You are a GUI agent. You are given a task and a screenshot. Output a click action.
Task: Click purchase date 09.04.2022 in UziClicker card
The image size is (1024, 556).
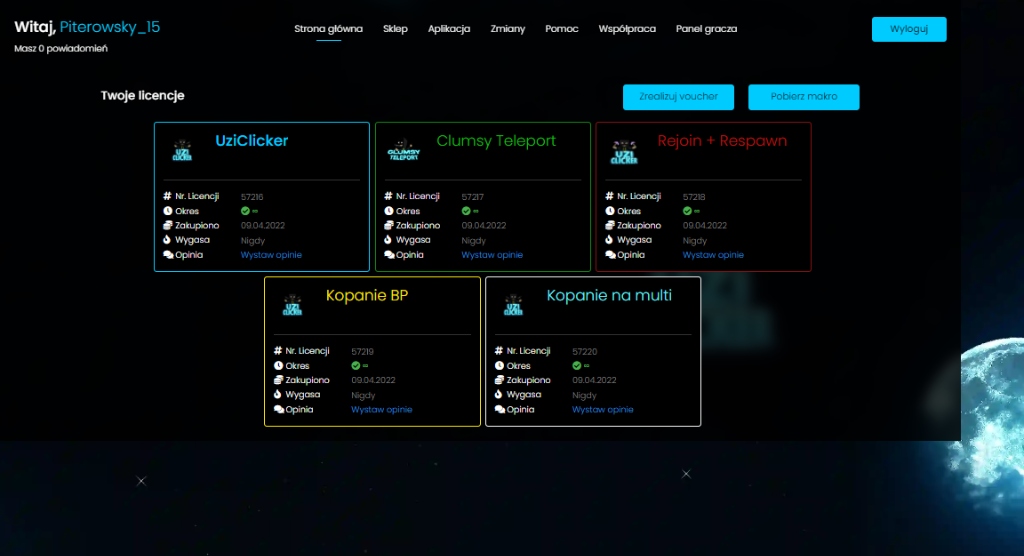coord(263,225)
